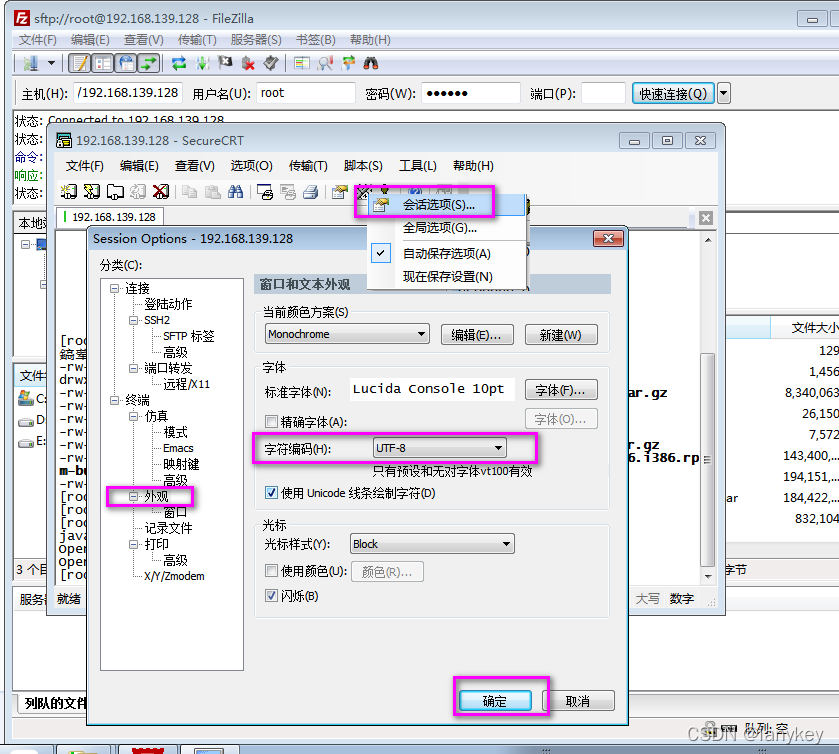Click SecureCRT Print Screen icon
Image resolution: width=839 pixels, height=754 pixels.
(265, 191)
